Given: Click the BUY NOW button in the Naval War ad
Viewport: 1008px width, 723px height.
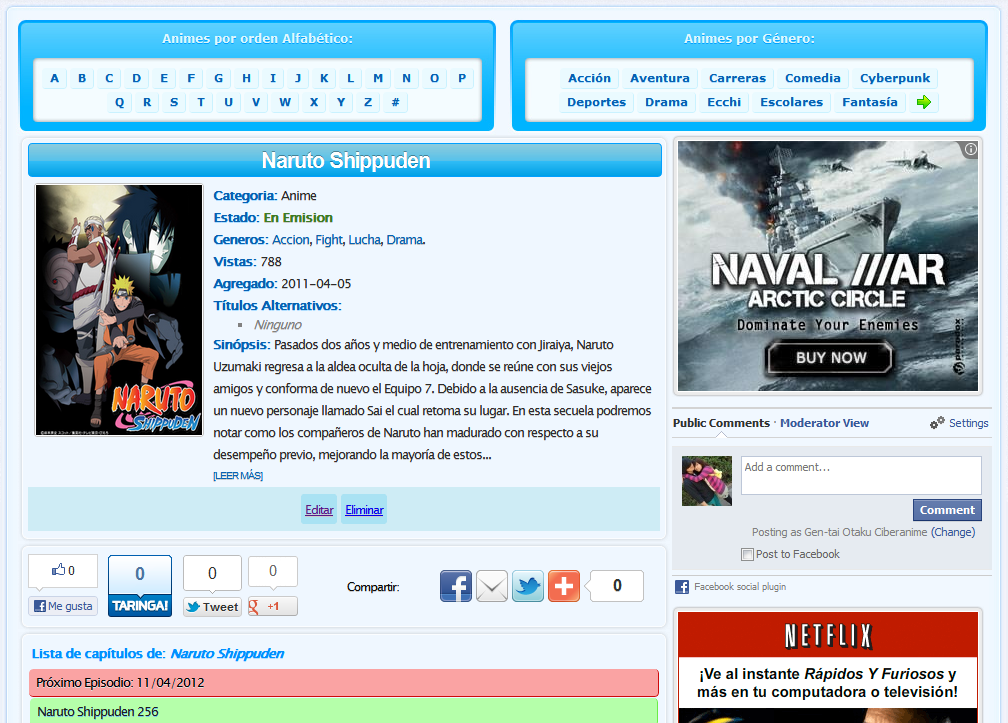Looking at the screenshot, I should click(830, 358).
